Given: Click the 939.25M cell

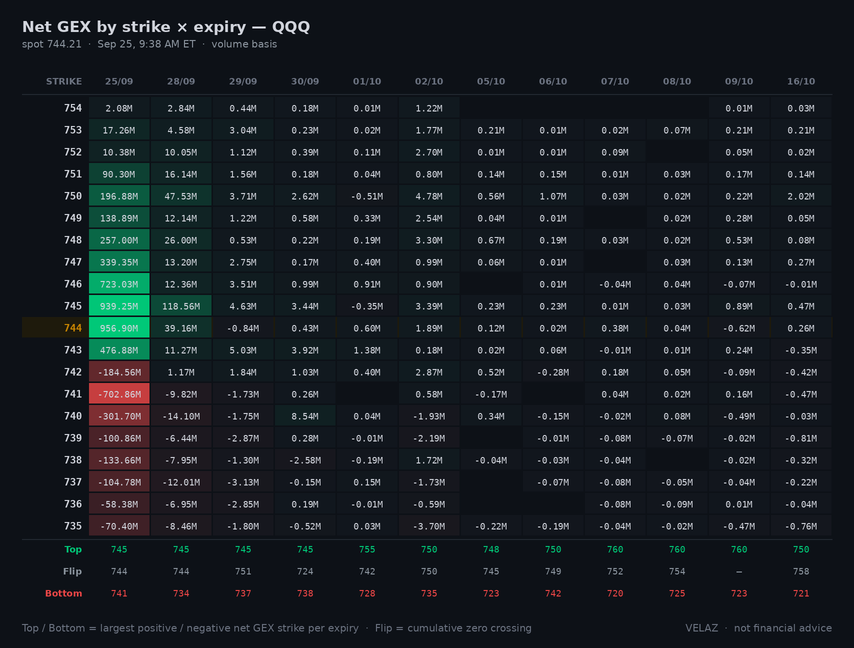Looking at the screenshot, I should 119,306.
